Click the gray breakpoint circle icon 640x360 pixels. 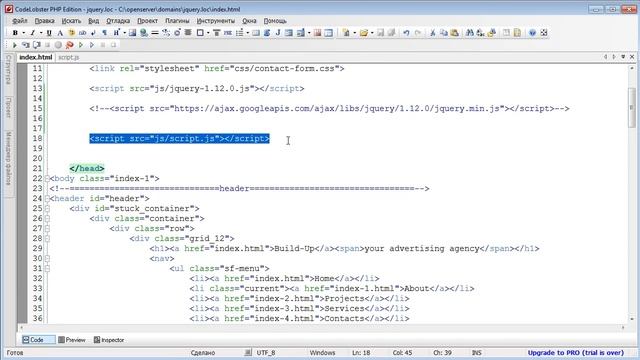click(x=58, y=45)
